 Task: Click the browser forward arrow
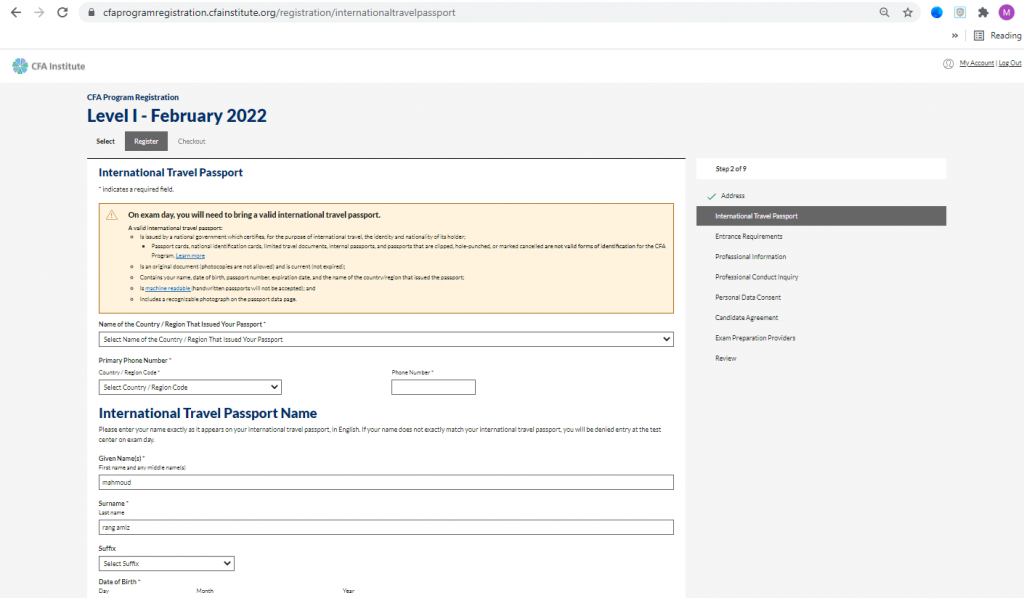tap(39, 12)
